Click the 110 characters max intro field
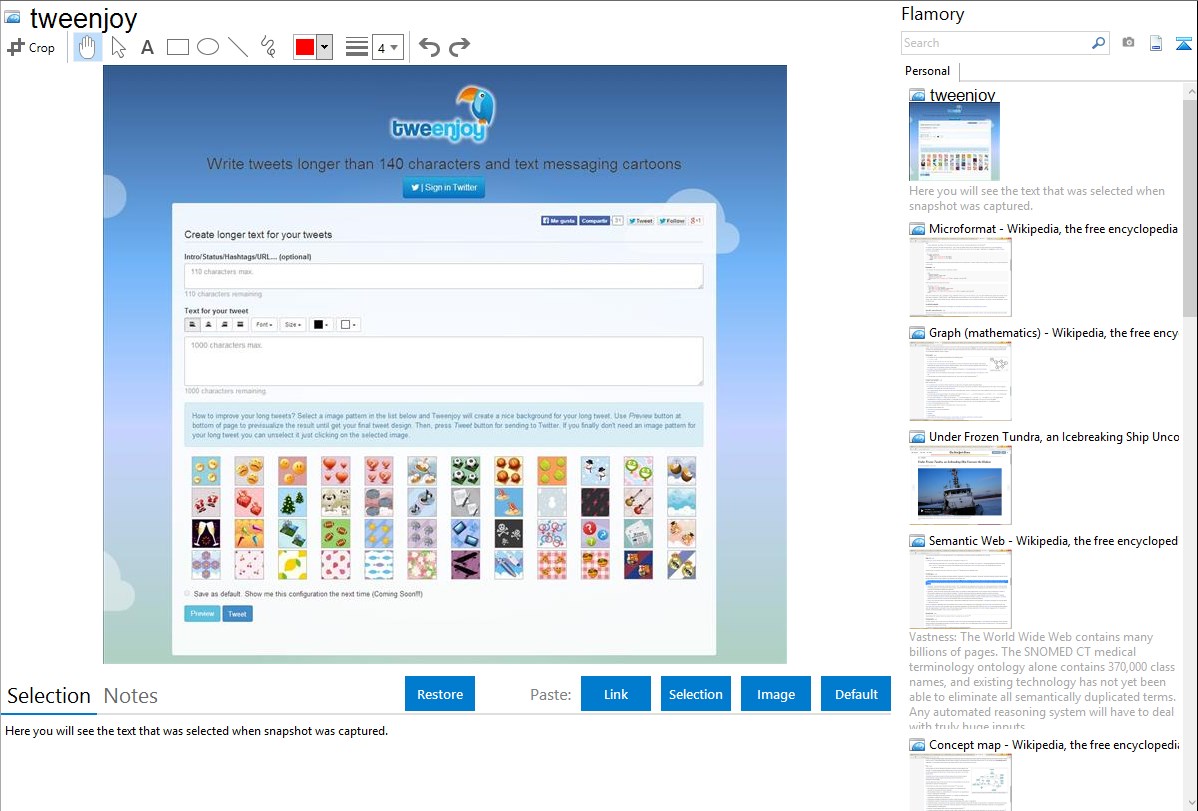Viewport: 1198px width, 811px height. [443, 276]
